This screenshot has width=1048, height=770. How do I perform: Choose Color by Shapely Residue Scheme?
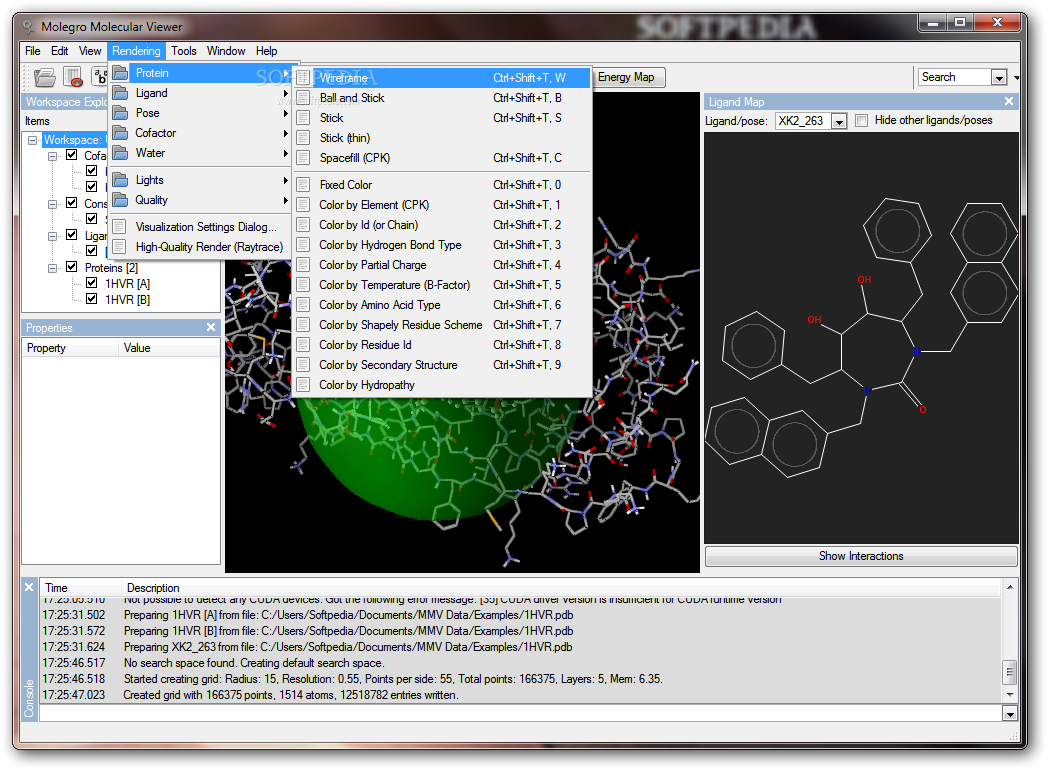coord(442,325)
